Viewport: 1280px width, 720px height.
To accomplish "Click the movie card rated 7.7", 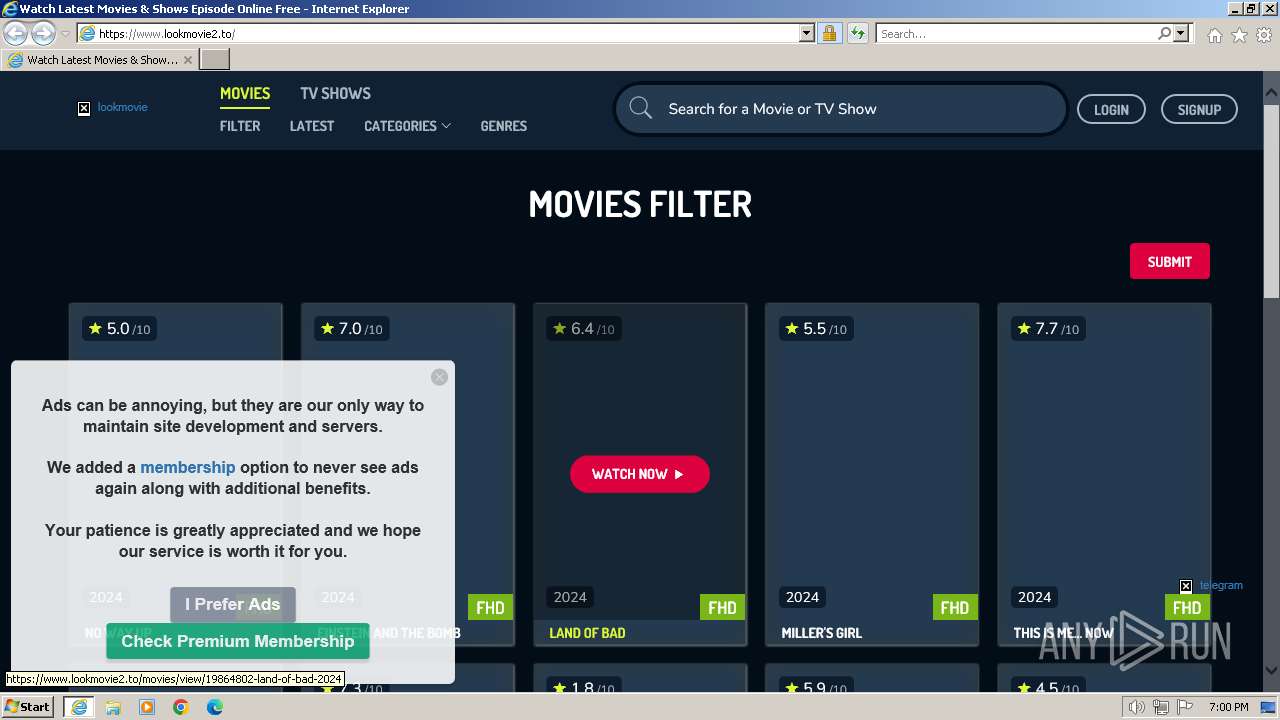I will pyautogui.click(x=1104, y=474).
